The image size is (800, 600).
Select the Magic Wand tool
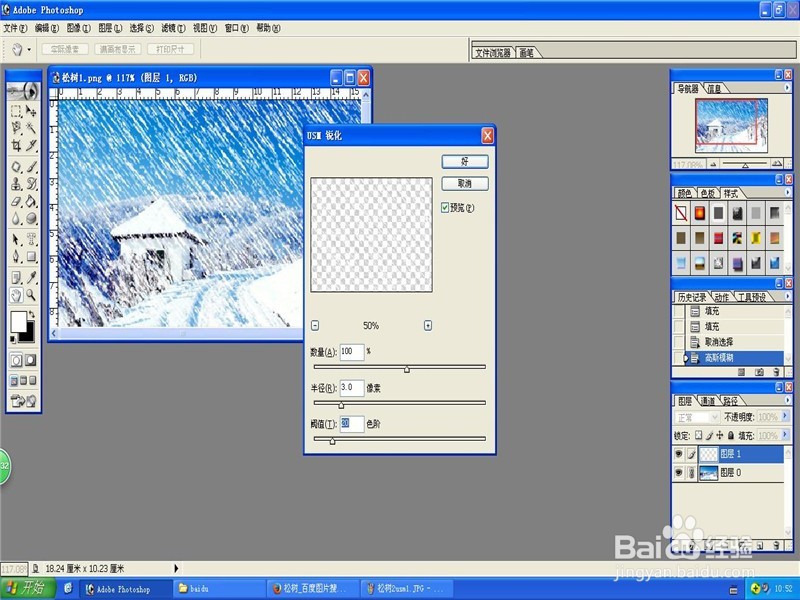tap(31, 128)
